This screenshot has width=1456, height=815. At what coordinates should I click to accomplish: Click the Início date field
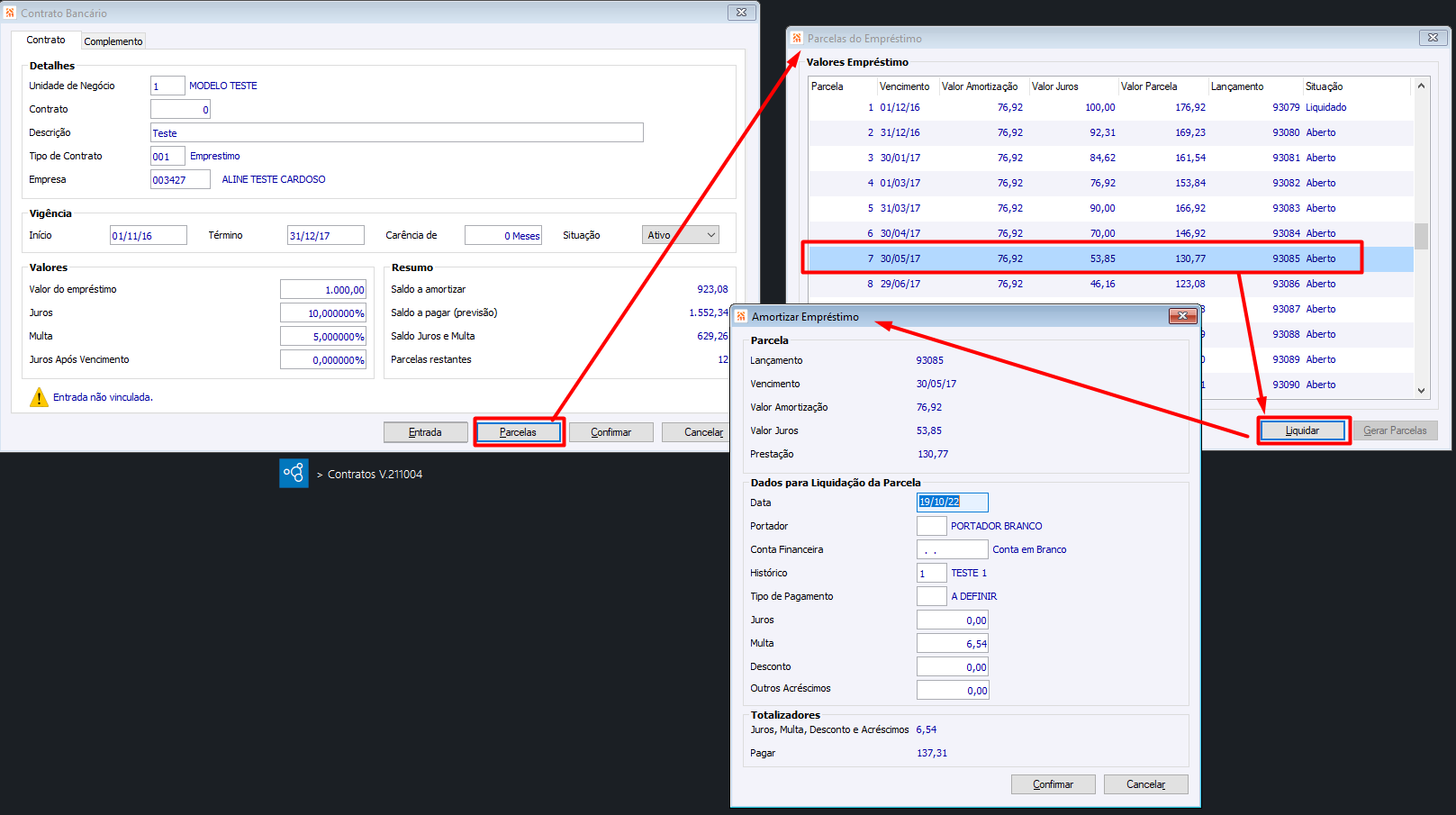point(149,235)
